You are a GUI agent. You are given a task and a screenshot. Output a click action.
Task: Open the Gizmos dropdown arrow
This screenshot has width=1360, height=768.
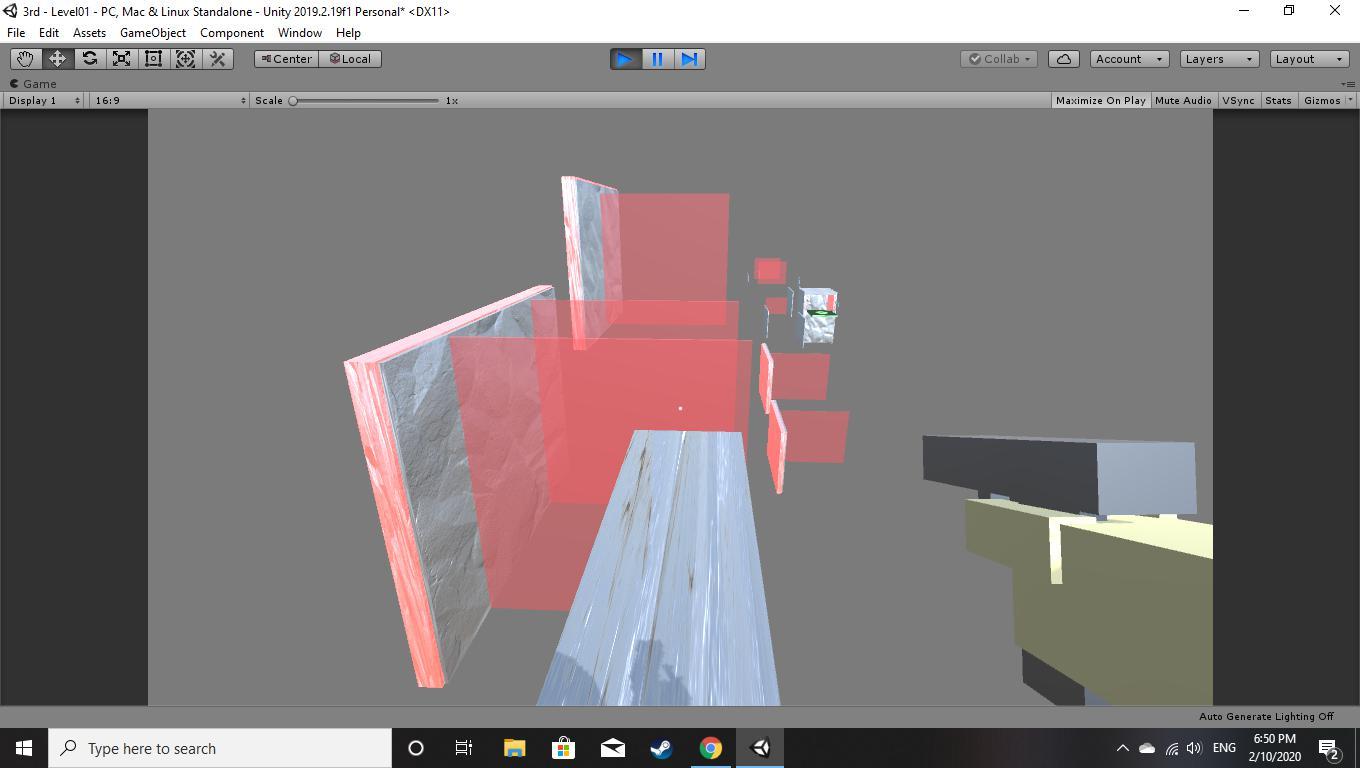point(1350,100)
